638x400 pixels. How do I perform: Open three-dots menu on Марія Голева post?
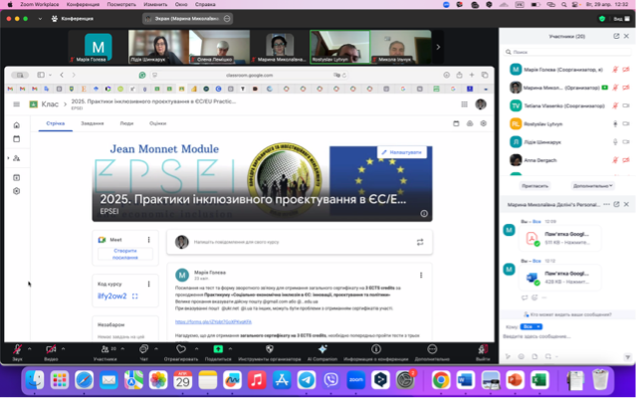click(421, 275)
